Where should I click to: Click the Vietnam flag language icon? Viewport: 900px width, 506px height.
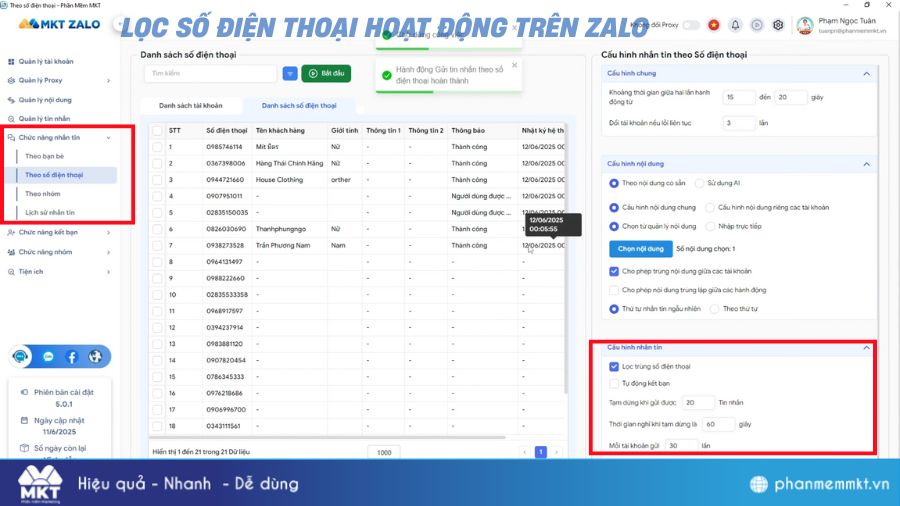pyautogui.click(x=713, y=25)
